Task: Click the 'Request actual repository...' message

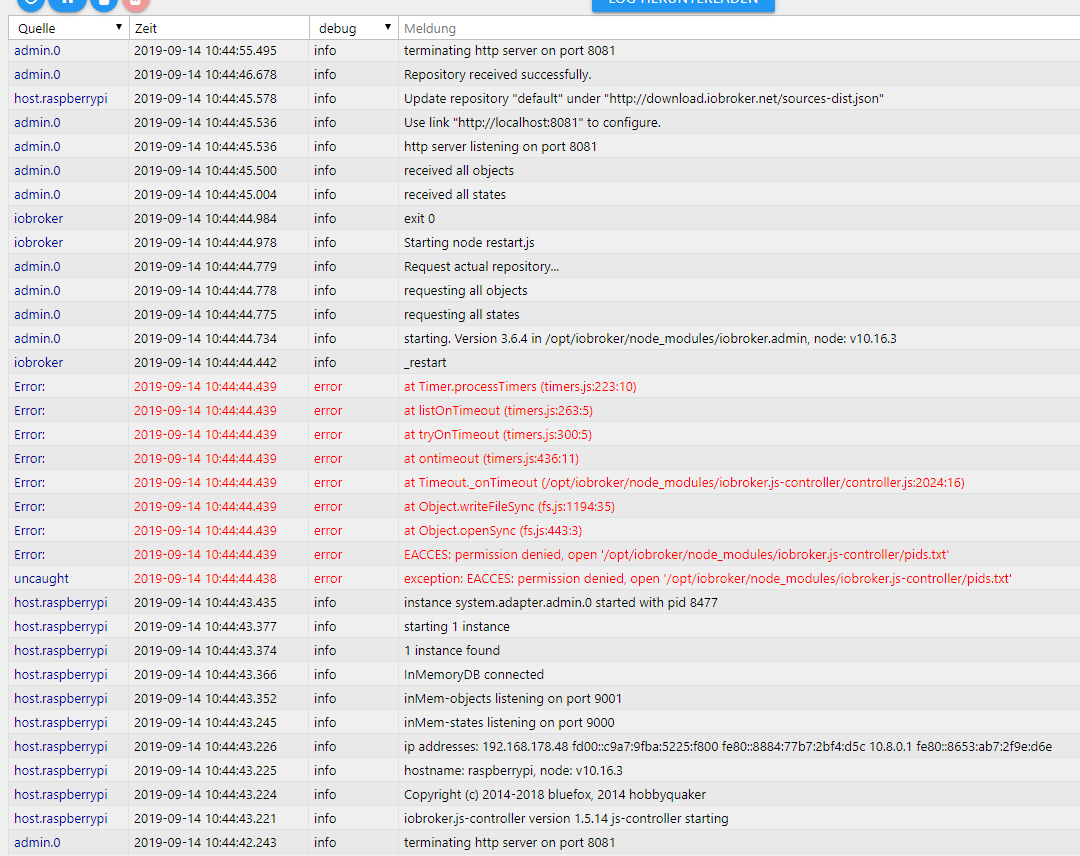Action: [481, 267]
